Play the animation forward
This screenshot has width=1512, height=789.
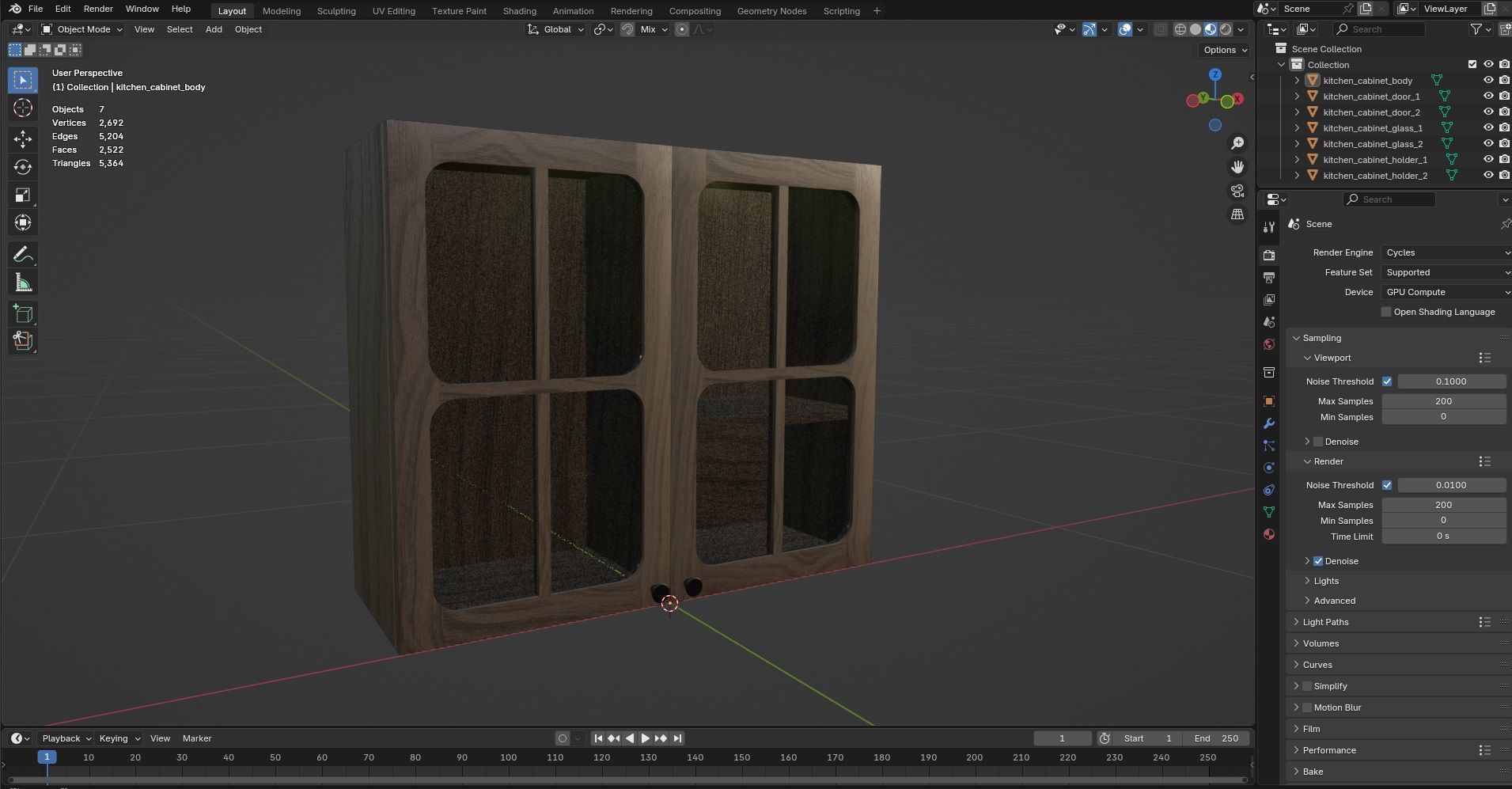[645, 738]
